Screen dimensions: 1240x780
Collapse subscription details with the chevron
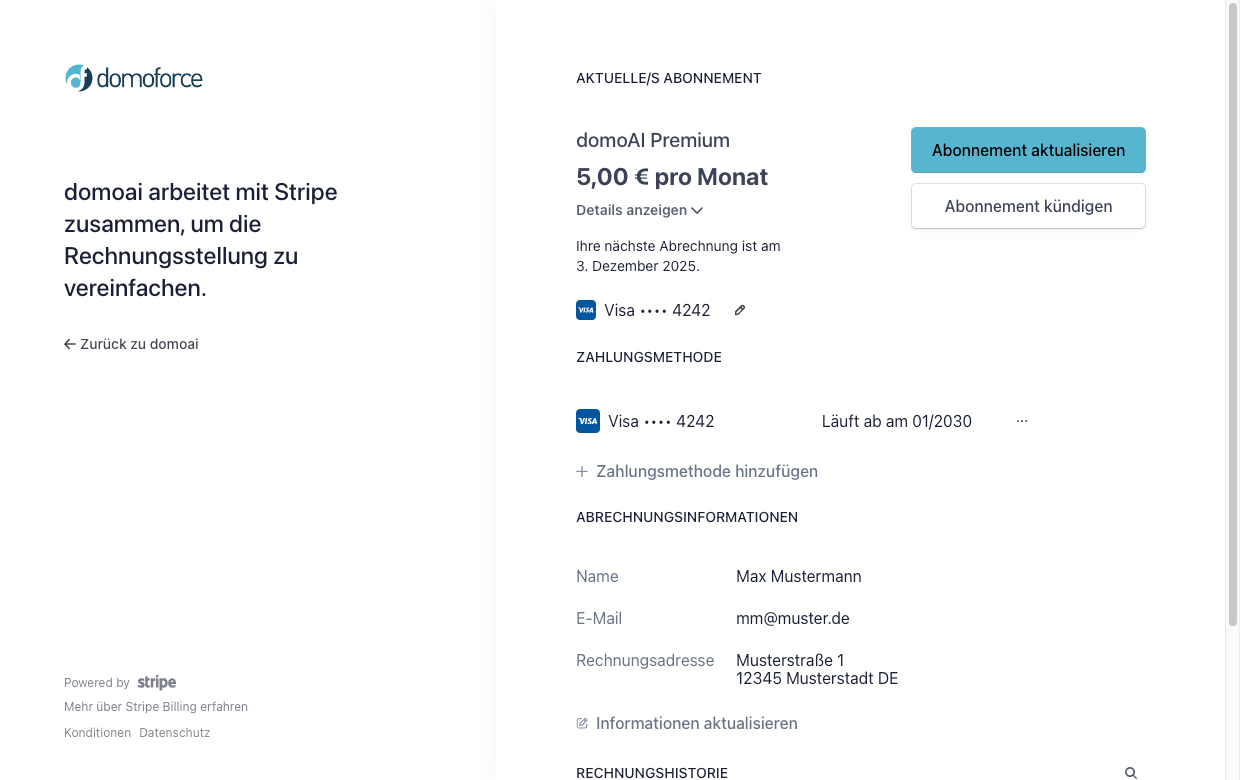(x=698, y=210)
